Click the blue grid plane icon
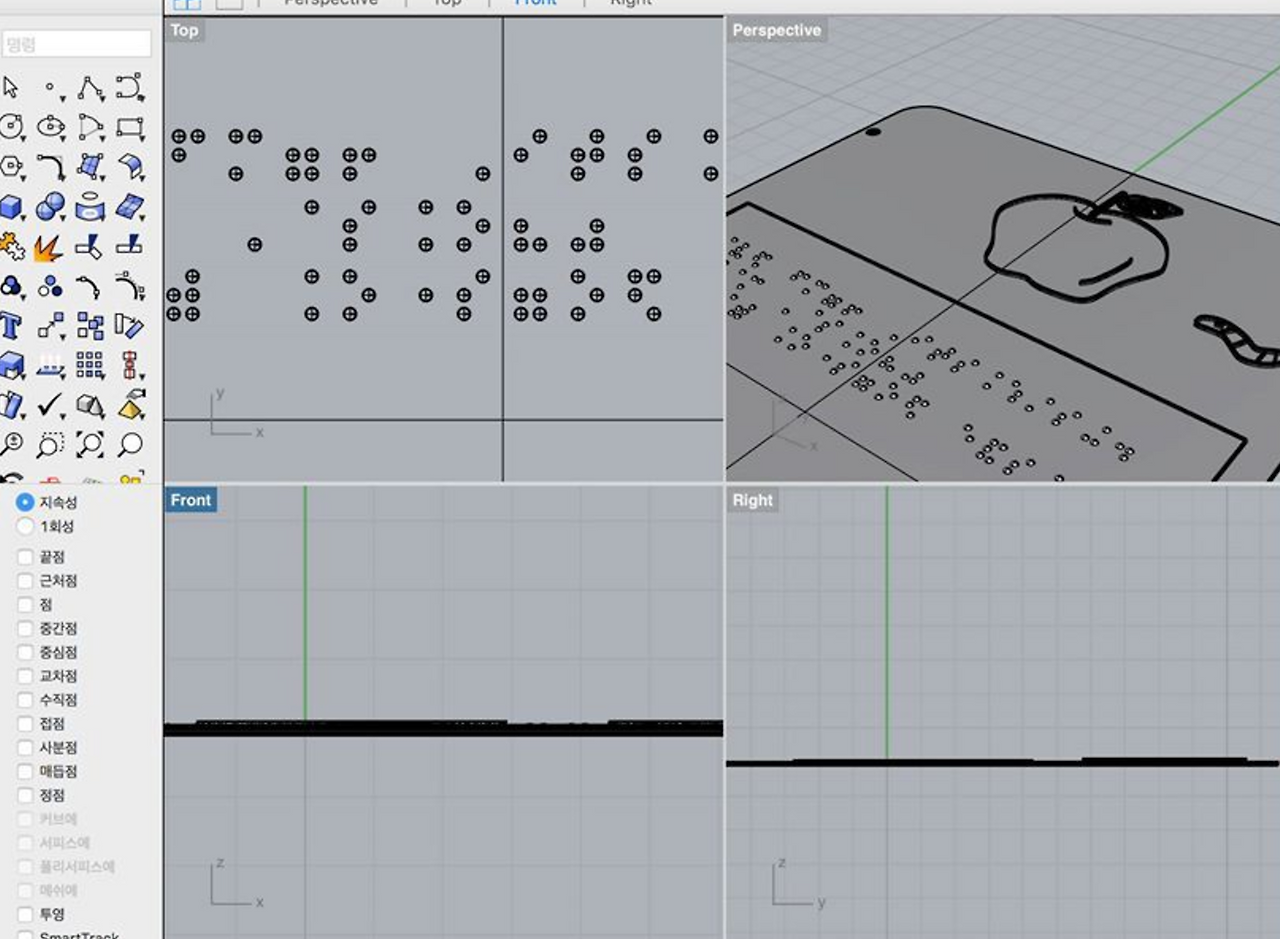The height and width of the screenshot is (939, 1280). [130, 207]
